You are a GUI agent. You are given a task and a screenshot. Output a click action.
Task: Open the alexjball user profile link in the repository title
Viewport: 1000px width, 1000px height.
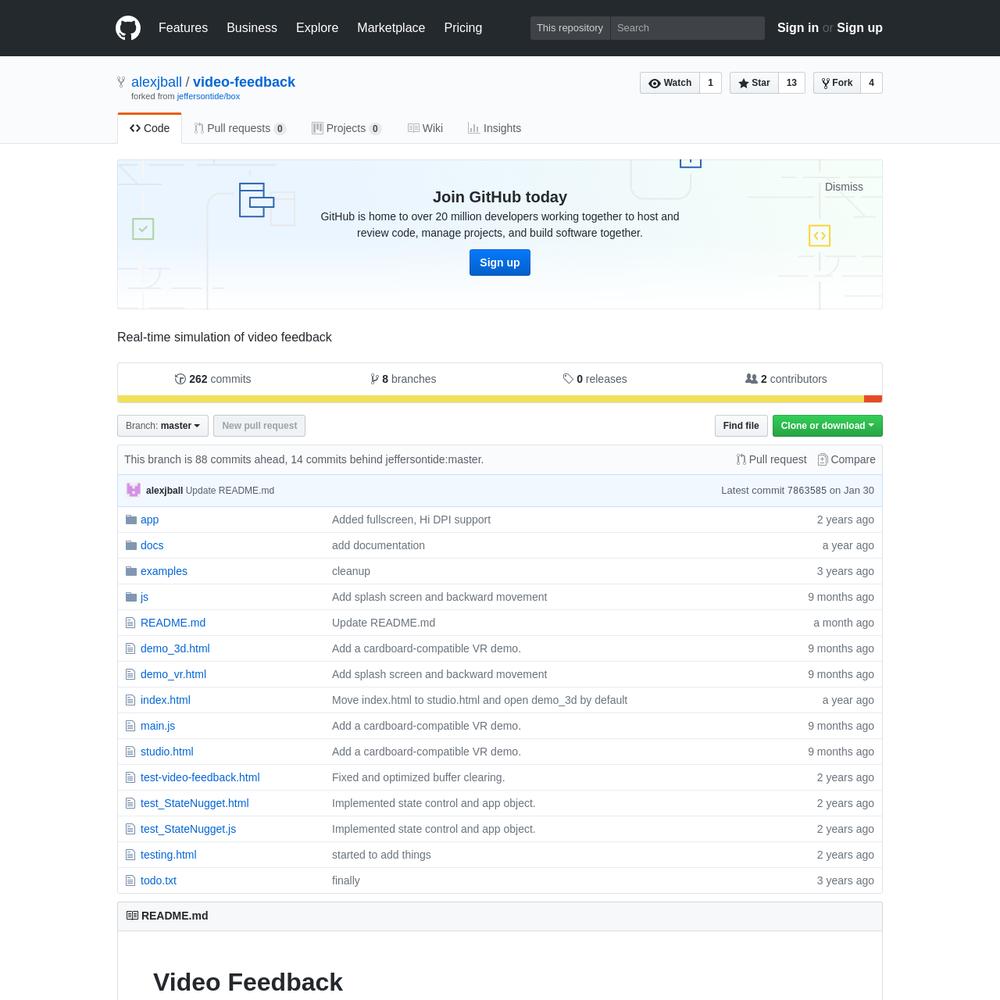point(156,82)
